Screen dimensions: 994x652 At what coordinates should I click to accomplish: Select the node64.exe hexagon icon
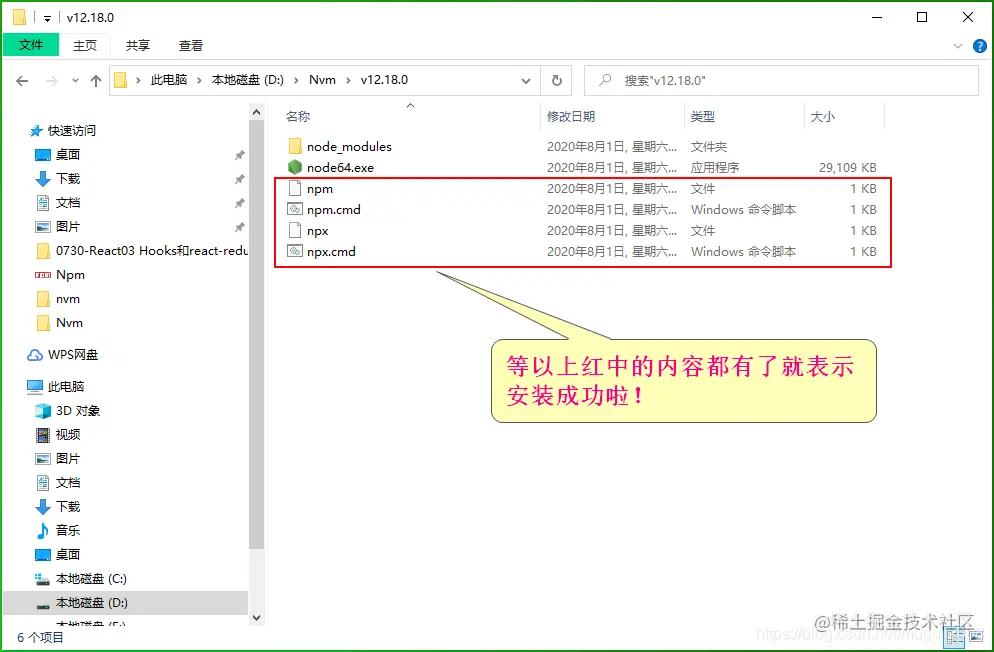[295, 167]
